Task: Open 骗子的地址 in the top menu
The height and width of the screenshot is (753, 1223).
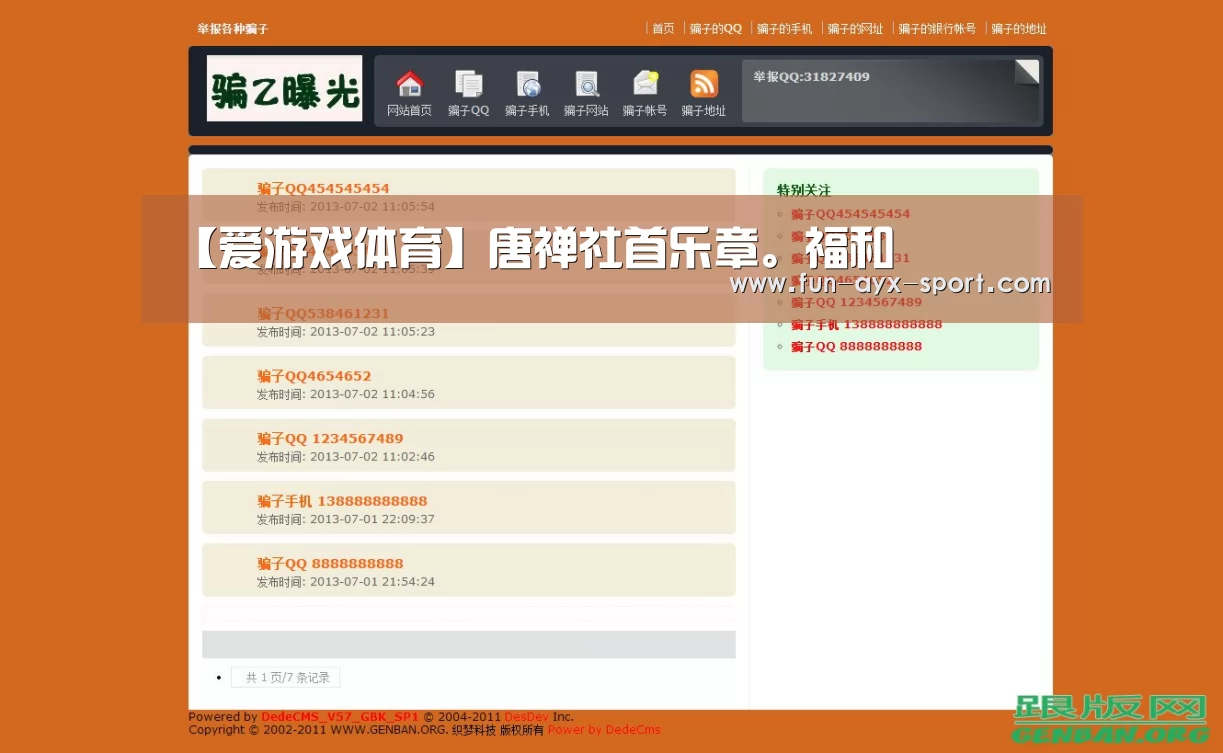Action: coord(1019,29)
